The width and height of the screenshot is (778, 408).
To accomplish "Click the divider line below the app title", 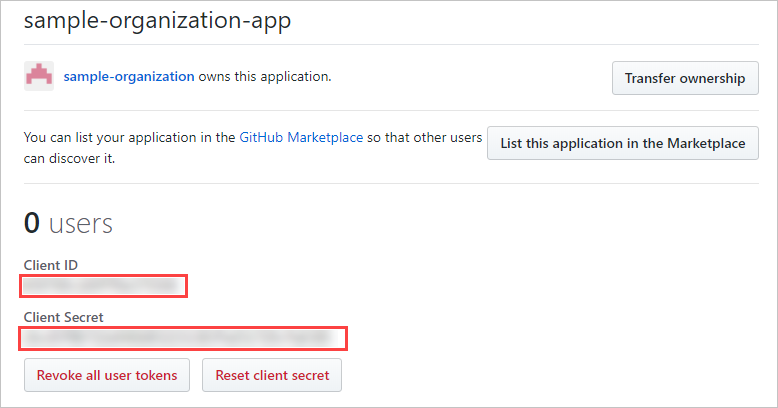I will (x=391, y=45).
